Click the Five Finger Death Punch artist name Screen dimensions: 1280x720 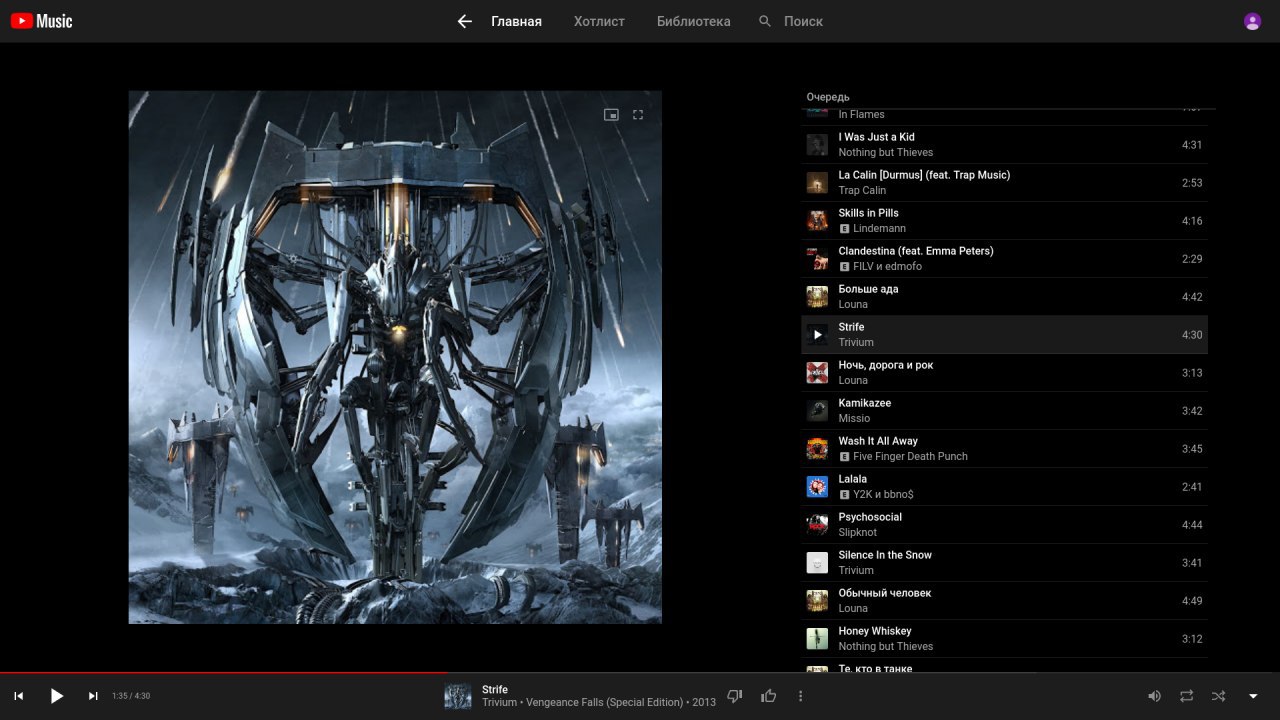pyautogui.click(x=910, y=457)
